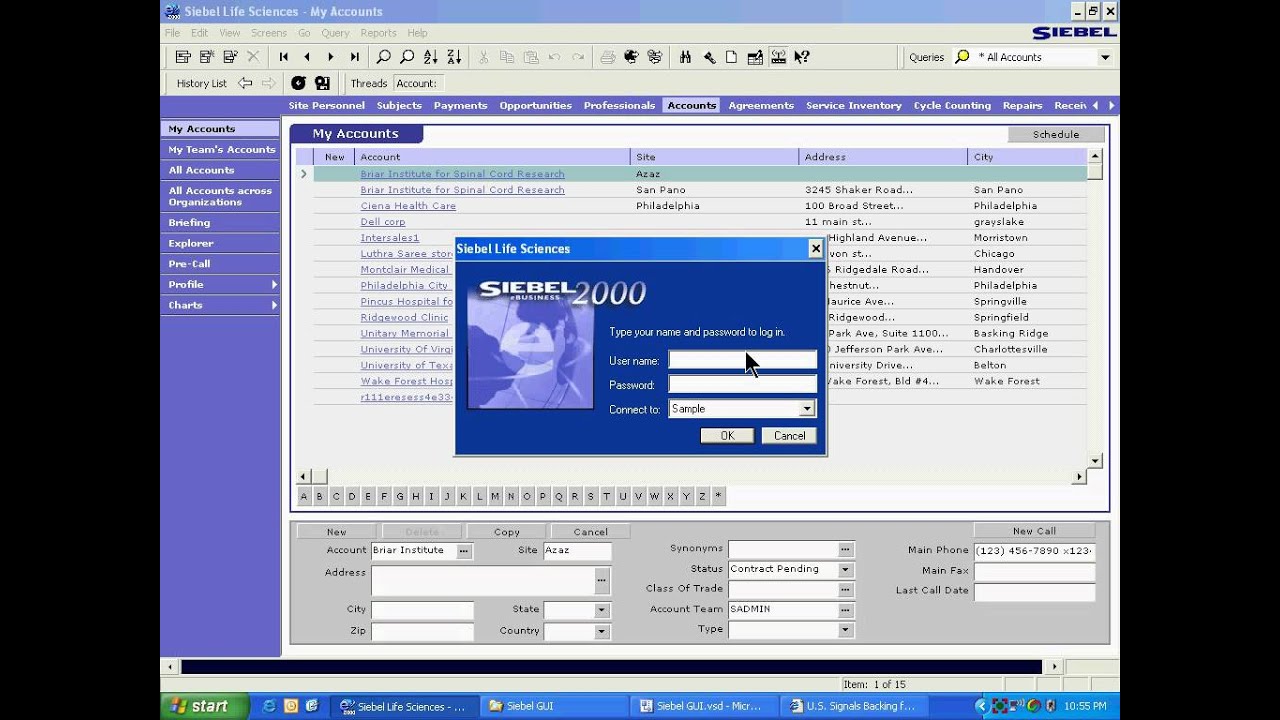Click the What's This help cursor icon

pos(802,57)
